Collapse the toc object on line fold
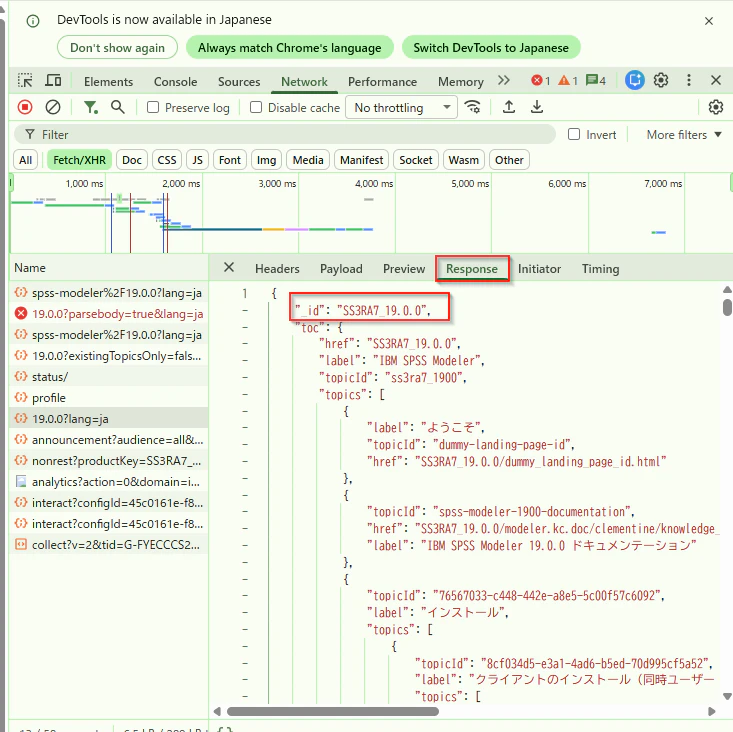The image size is (733, 732). [x=244, y=327]
